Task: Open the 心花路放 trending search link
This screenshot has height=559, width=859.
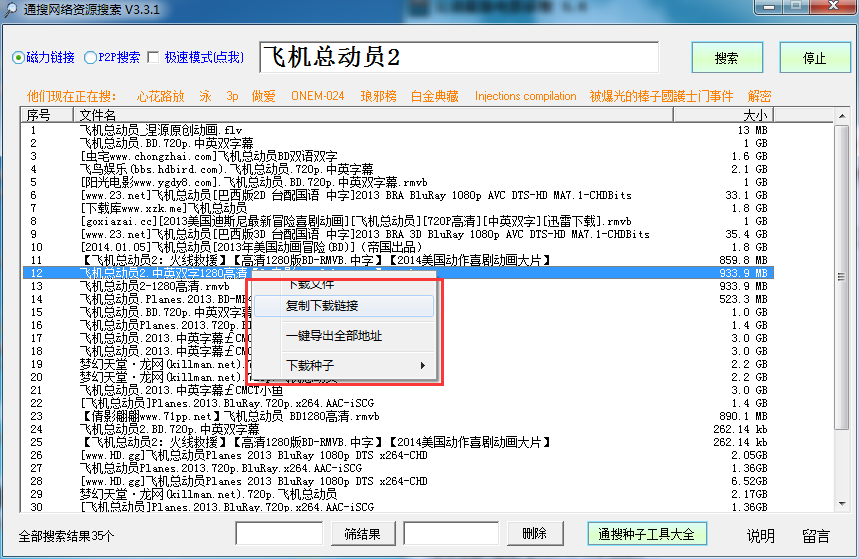Action: coord(161,96)
